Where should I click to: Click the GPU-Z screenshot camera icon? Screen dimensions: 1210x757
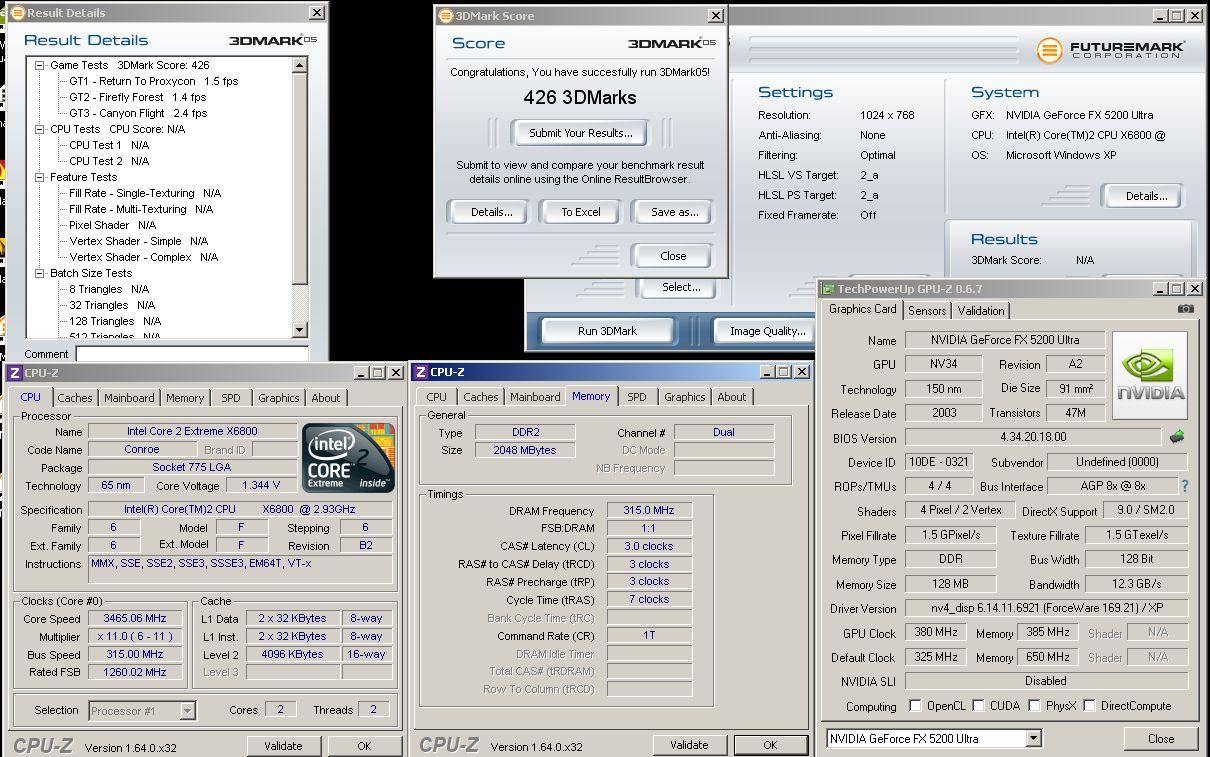pyautogui.click(x=1185, y=309)
